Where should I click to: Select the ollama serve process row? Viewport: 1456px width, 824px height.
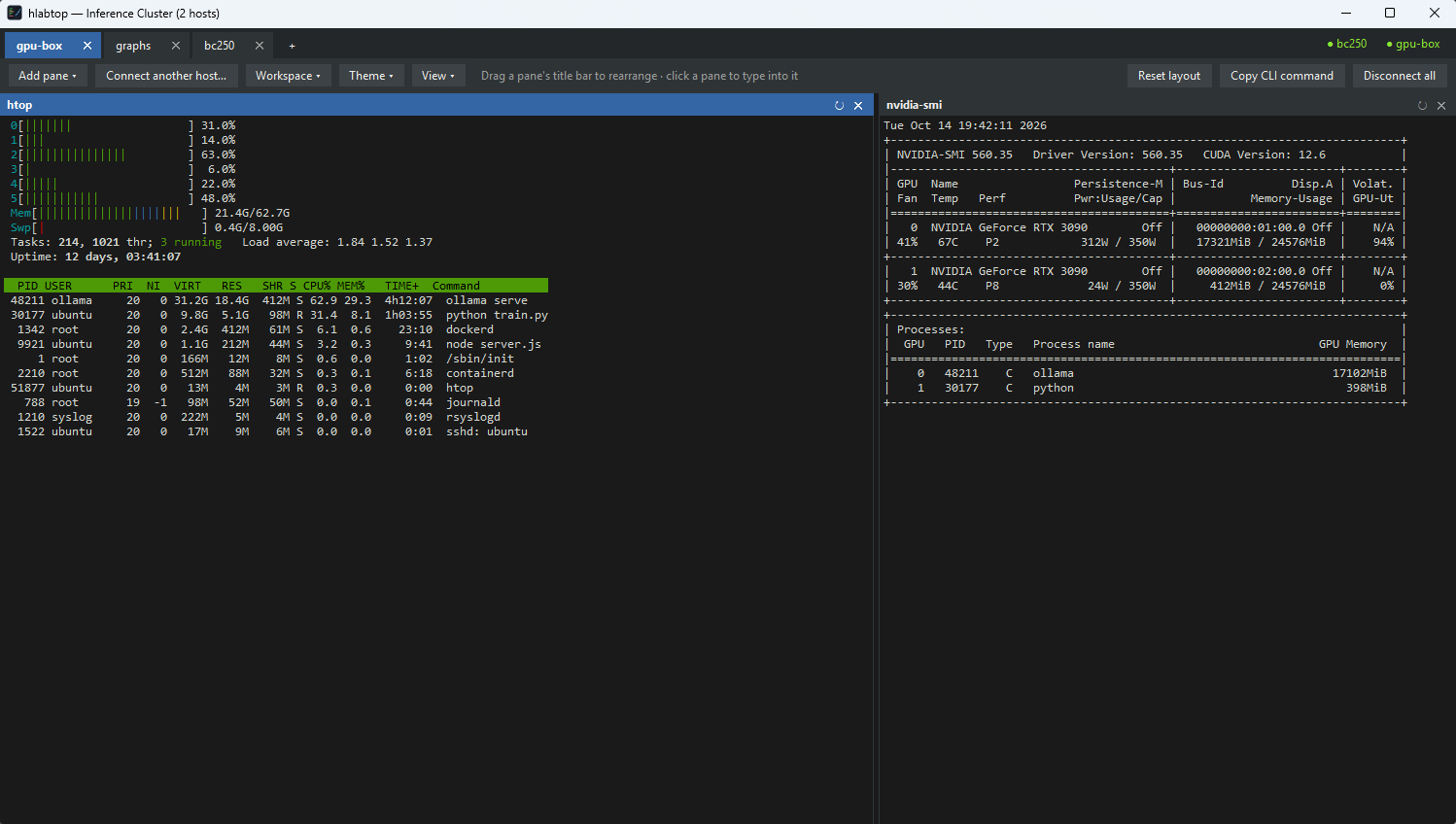[x=276, y=300]
